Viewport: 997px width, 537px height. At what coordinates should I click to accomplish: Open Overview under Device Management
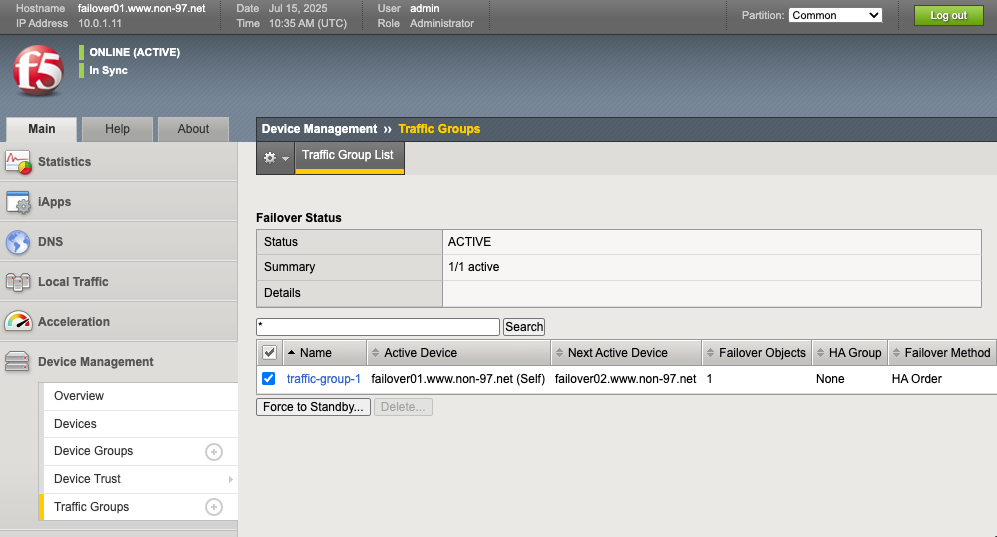[x=140, y=396]
